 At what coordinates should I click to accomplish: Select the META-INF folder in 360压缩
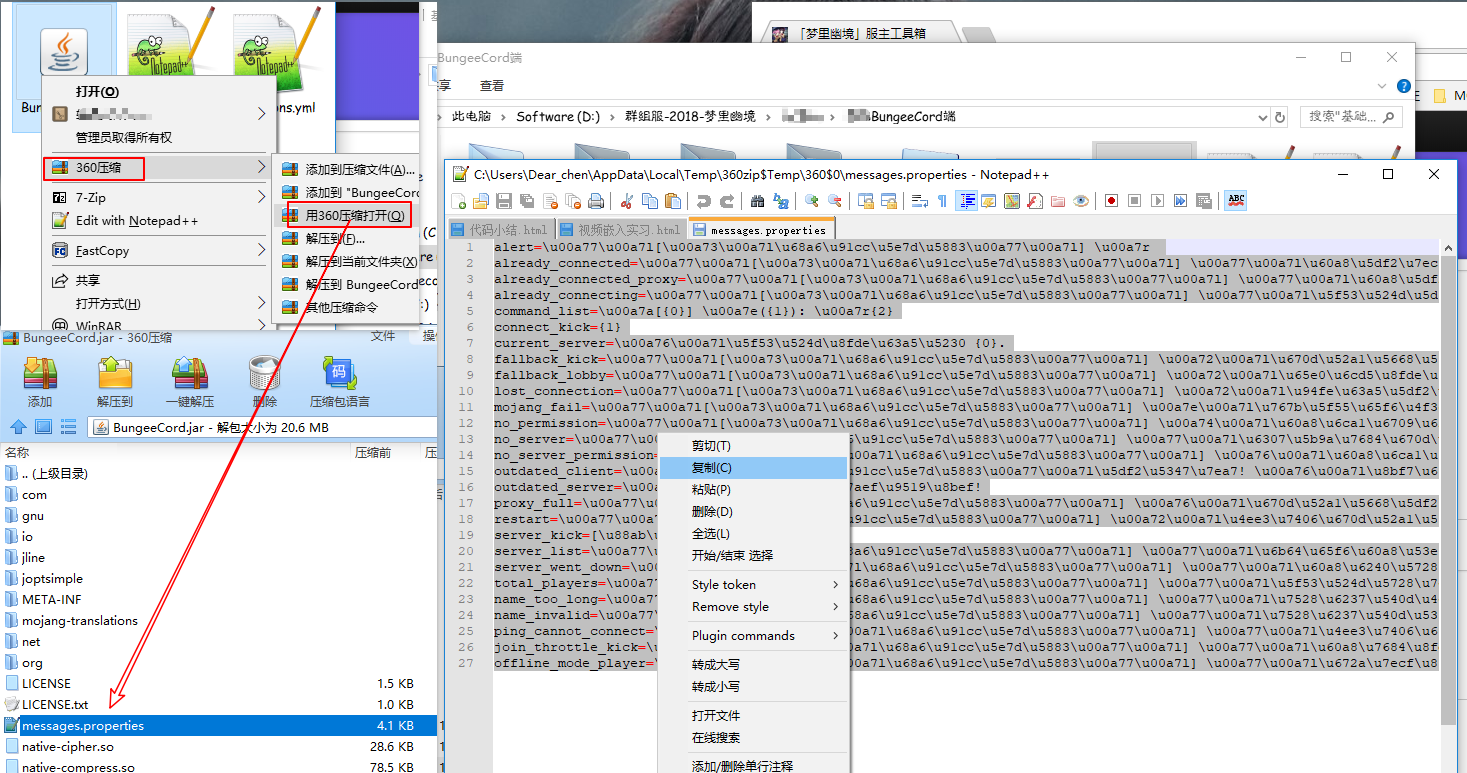(52, 600)
